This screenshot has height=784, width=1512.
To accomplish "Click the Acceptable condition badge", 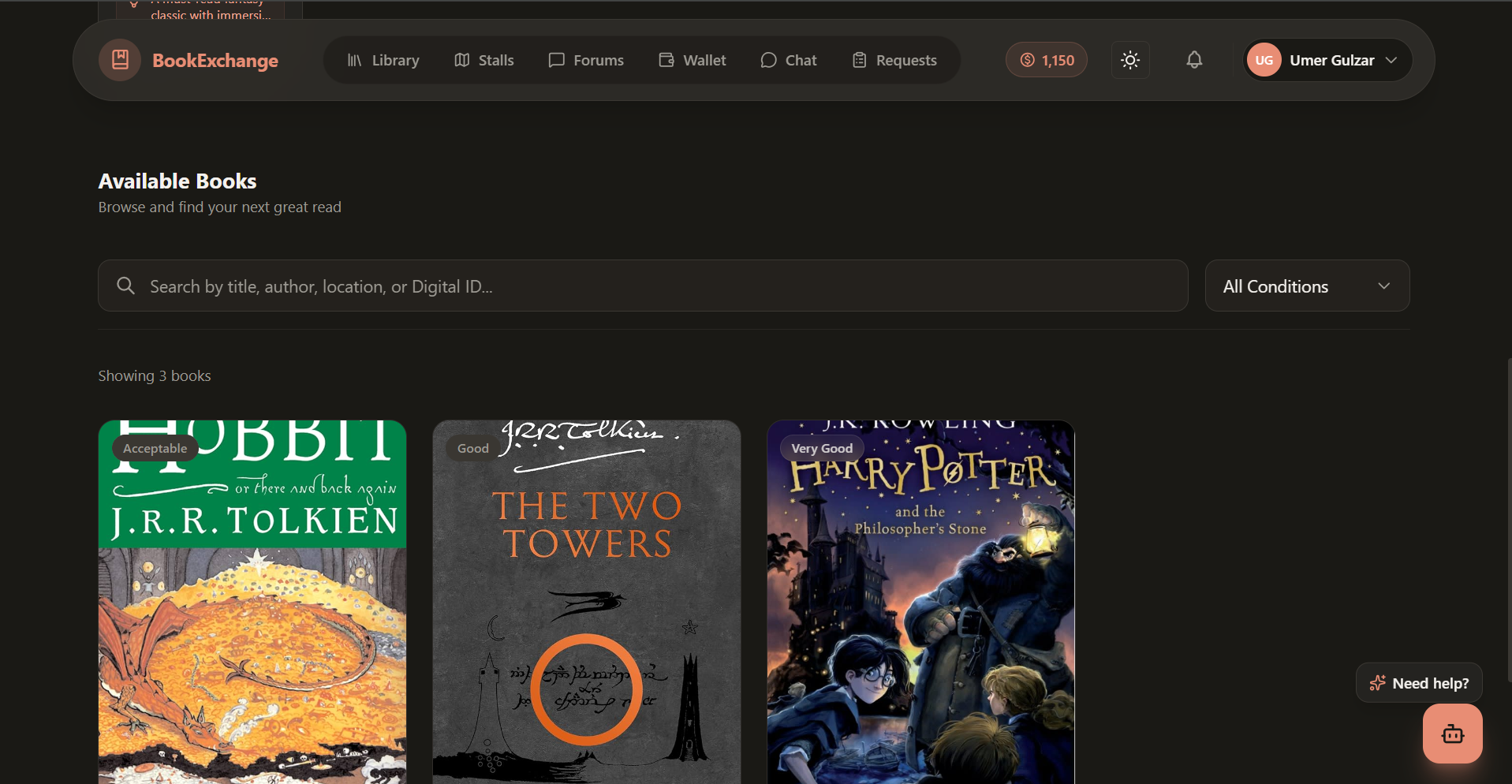I will (x=155, y=448).
